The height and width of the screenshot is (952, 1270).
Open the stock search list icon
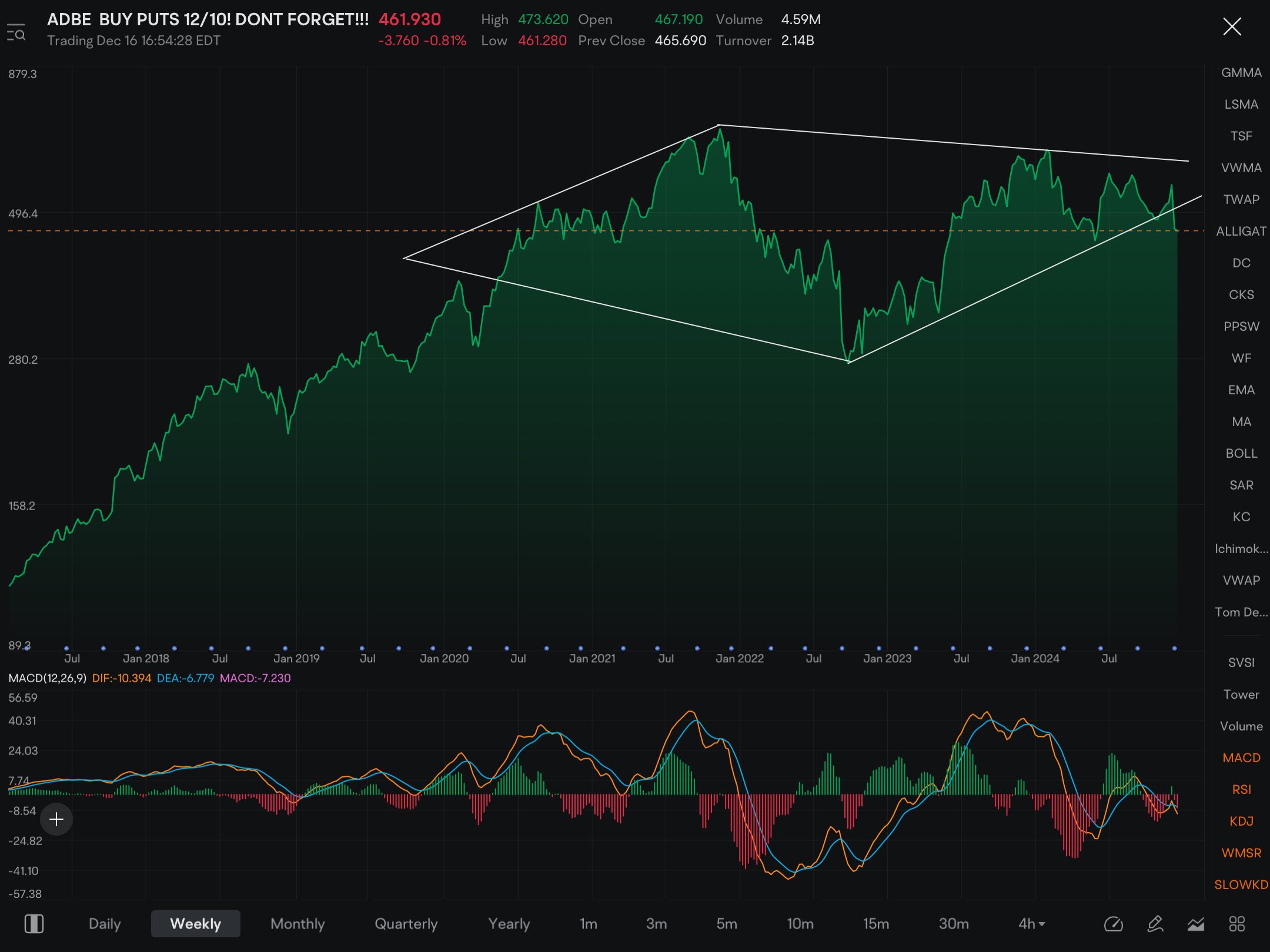pyautogui.click(x=16, y=32)
